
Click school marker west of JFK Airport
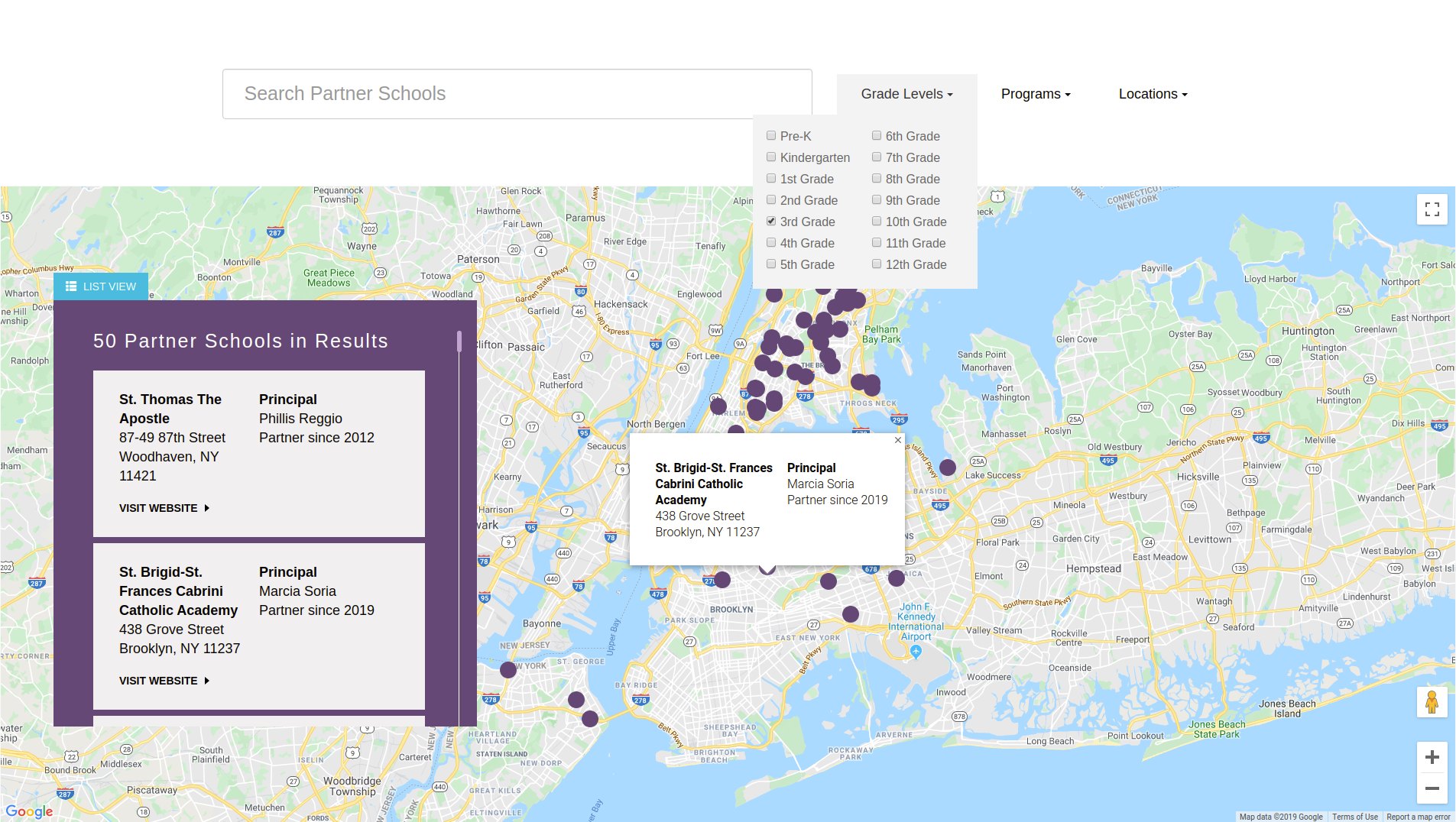pos(850,613)
